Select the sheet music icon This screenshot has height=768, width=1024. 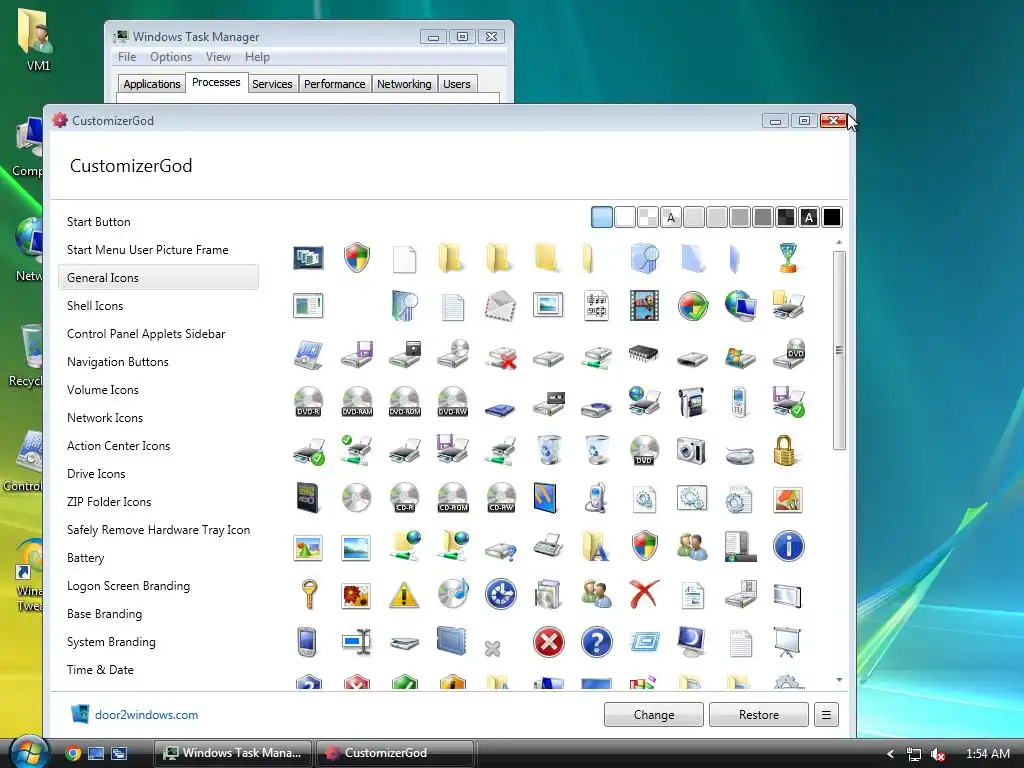click(596, 306)
